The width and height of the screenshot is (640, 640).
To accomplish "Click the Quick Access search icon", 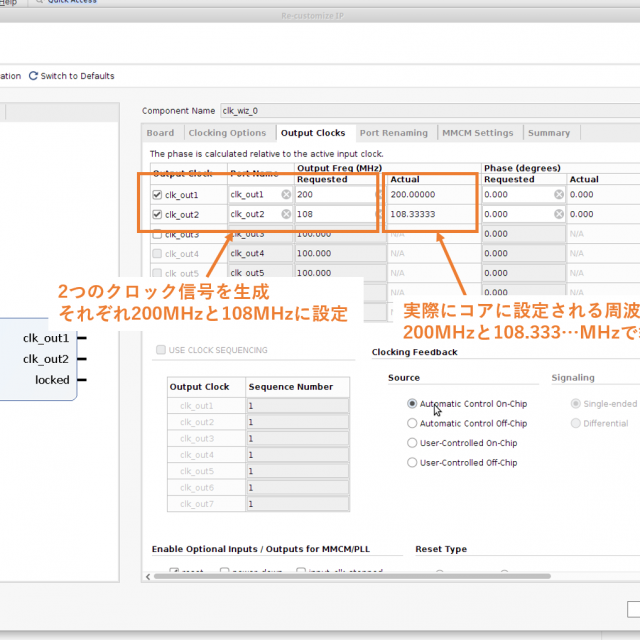I will [x=38, y=3].
